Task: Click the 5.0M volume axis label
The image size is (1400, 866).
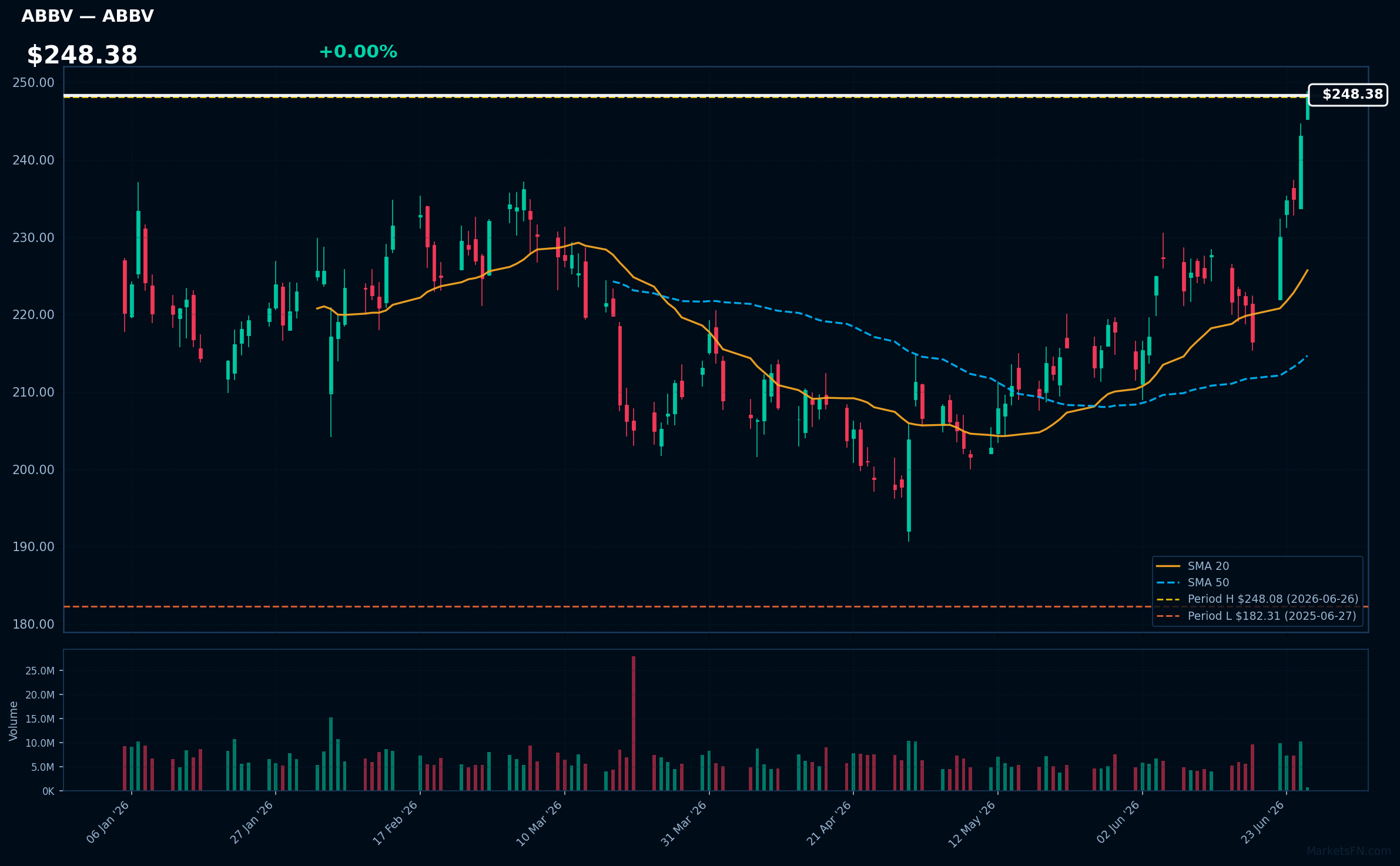Action: pyautogui.click(x=42, y=767)
